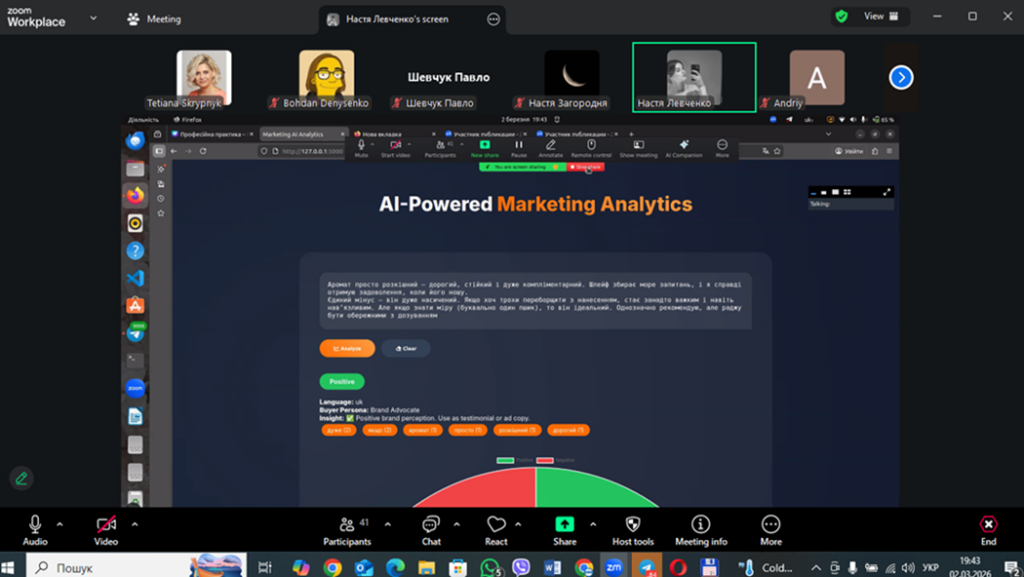Expand the Audio options arrow

60,523
